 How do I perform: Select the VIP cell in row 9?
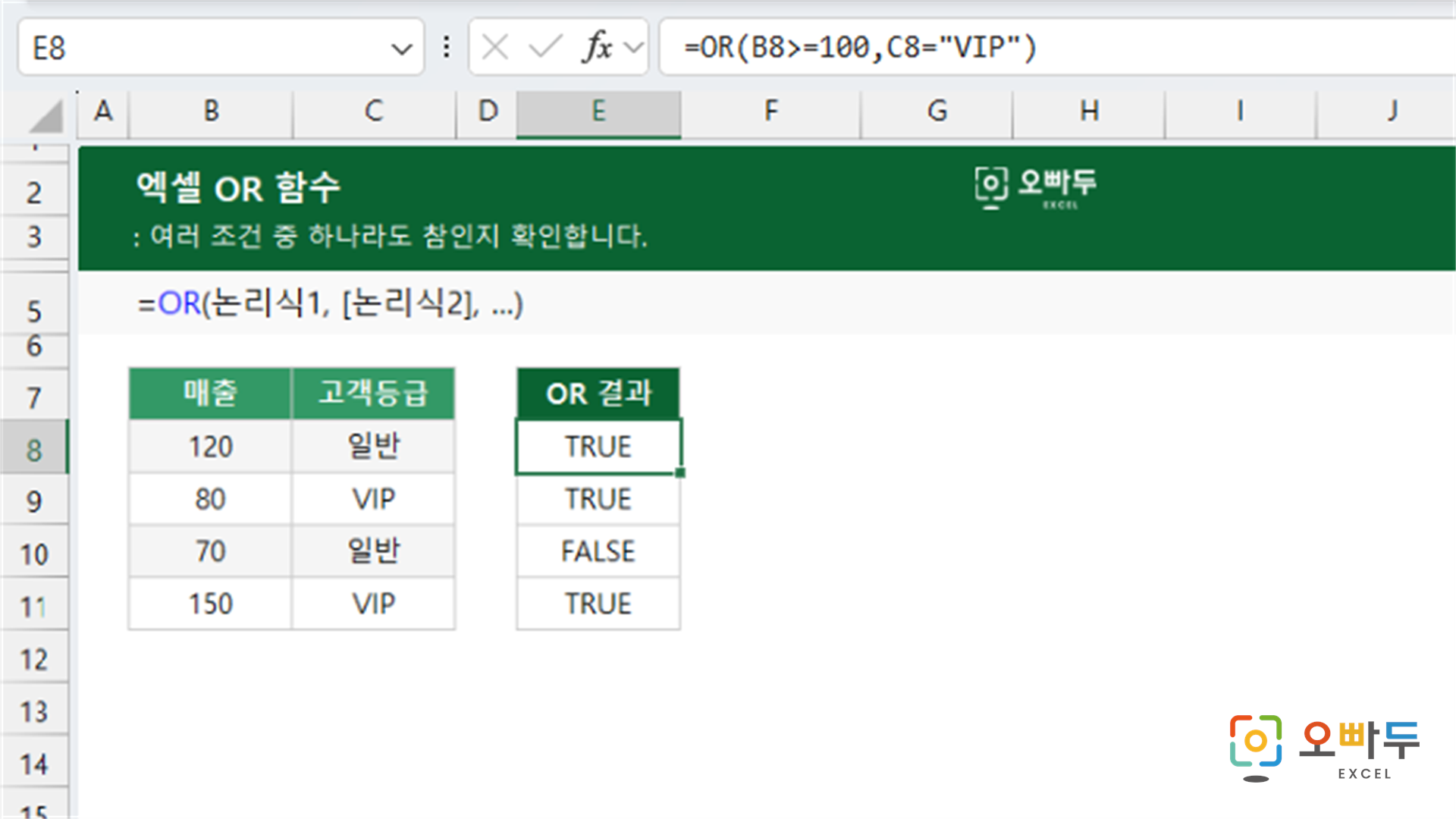(x=373, y=499)
